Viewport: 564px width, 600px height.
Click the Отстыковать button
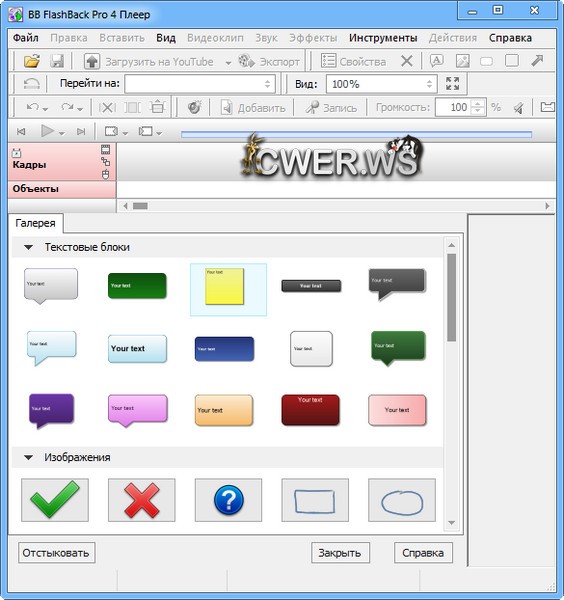tap(56, 553)
